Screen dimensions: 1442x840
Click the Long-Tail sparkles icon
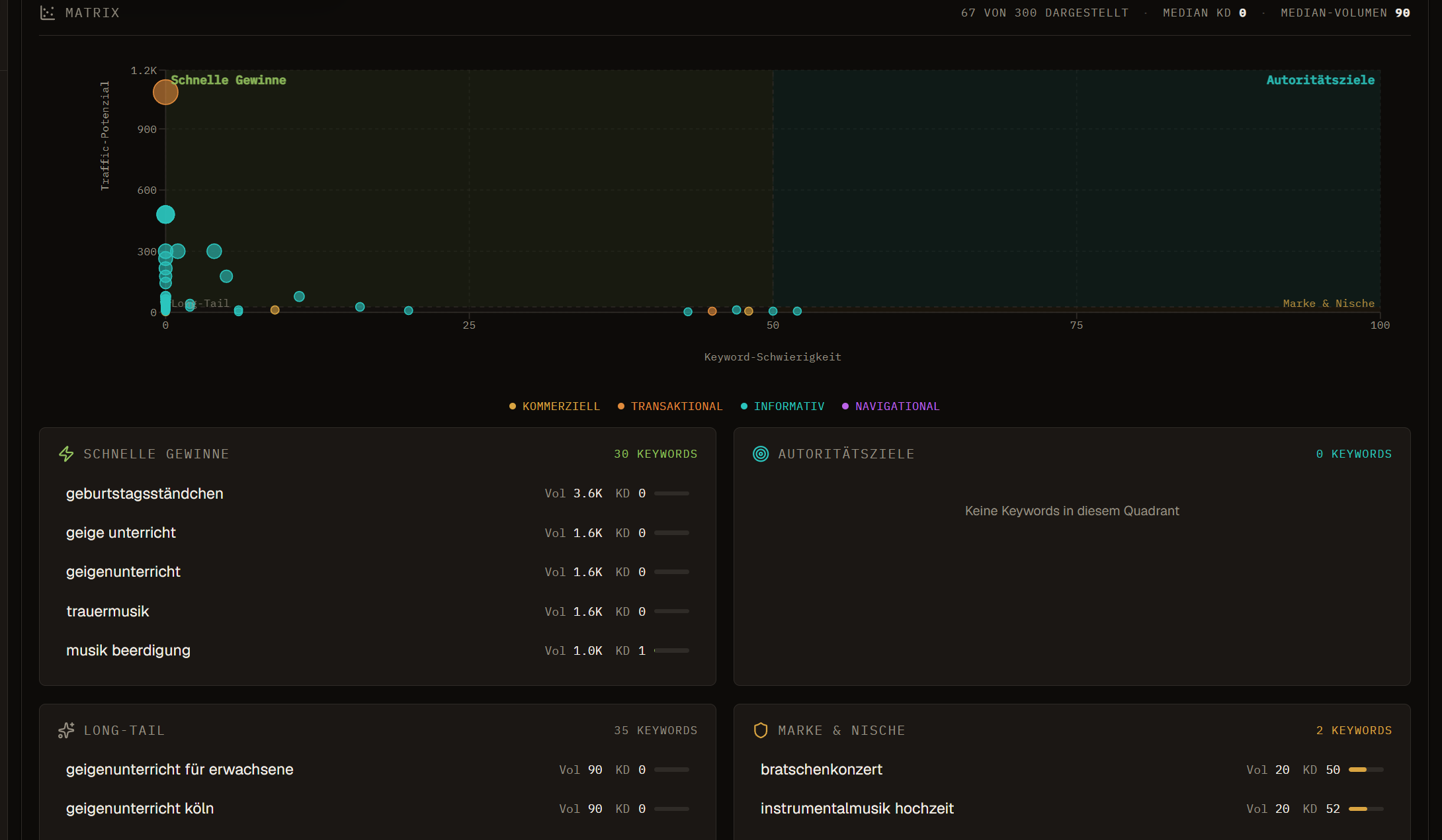(x=66, y=730)
